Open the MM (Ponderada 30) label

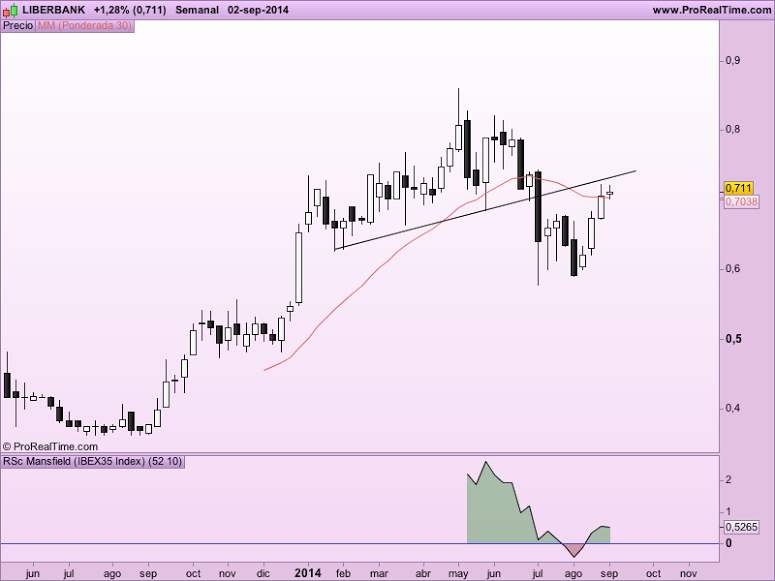[x=85, y=25]
